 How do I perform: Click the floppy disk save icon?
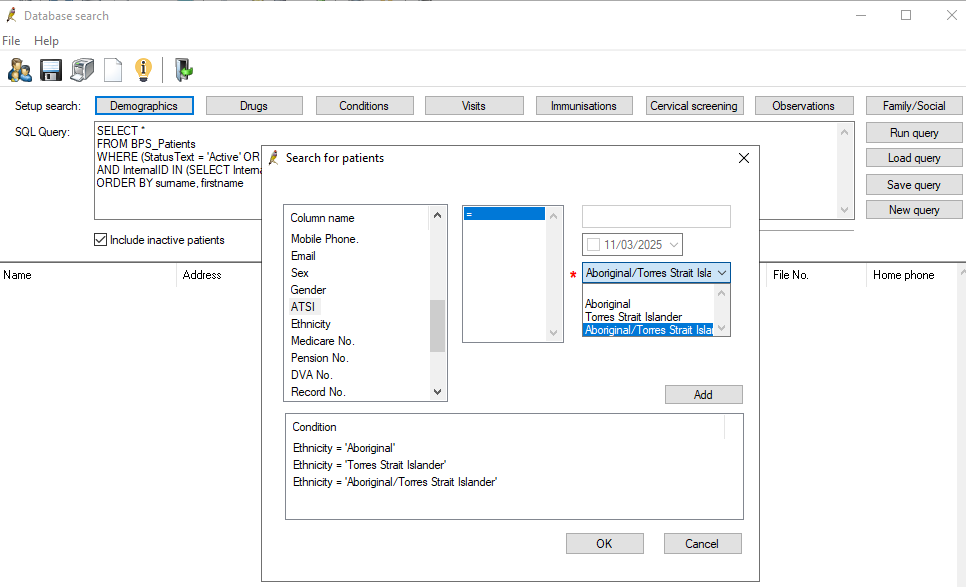tap(51, 70)
